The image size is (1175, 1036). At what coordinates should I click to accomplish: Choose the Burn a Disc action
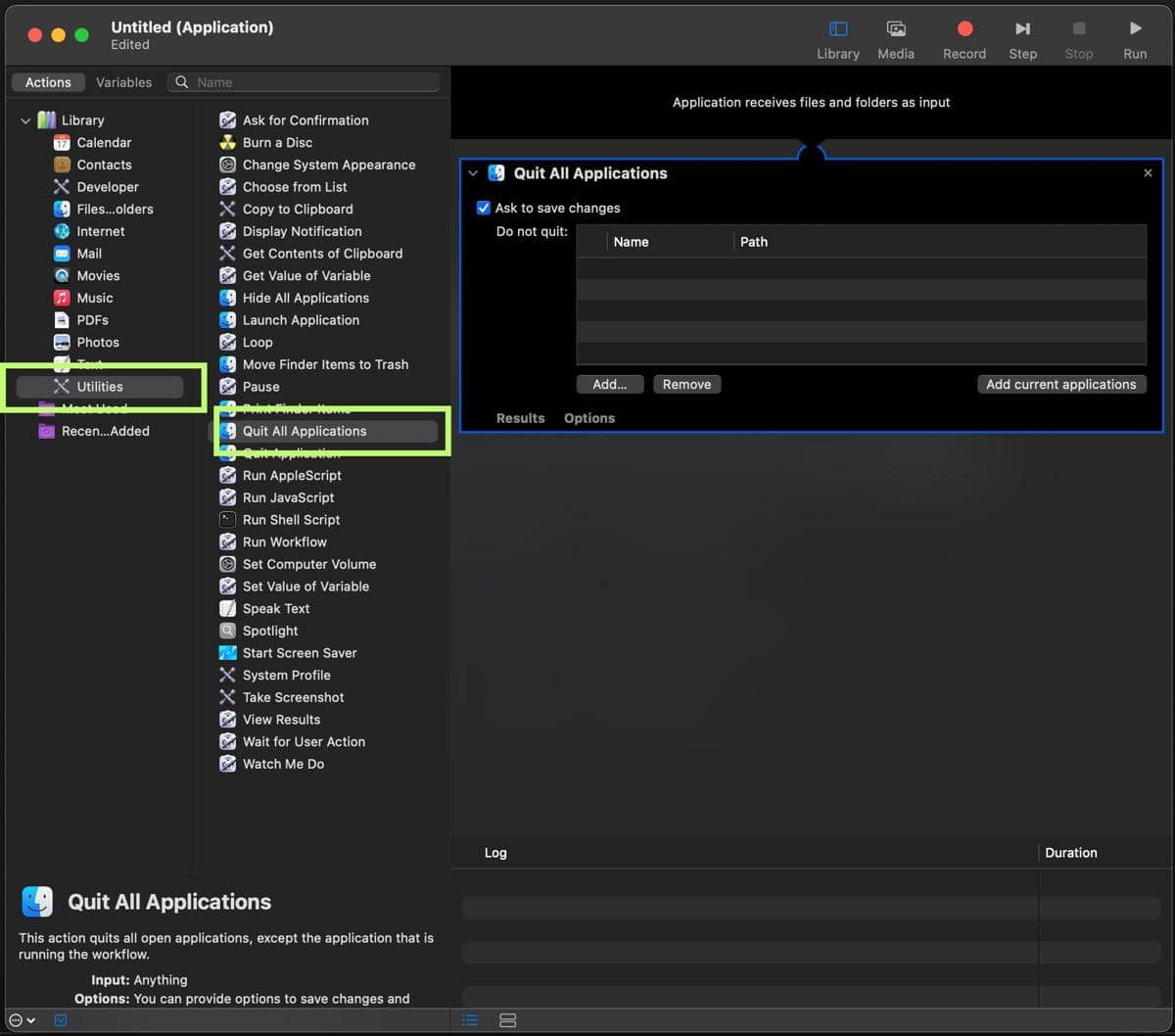tap(277, 143)
